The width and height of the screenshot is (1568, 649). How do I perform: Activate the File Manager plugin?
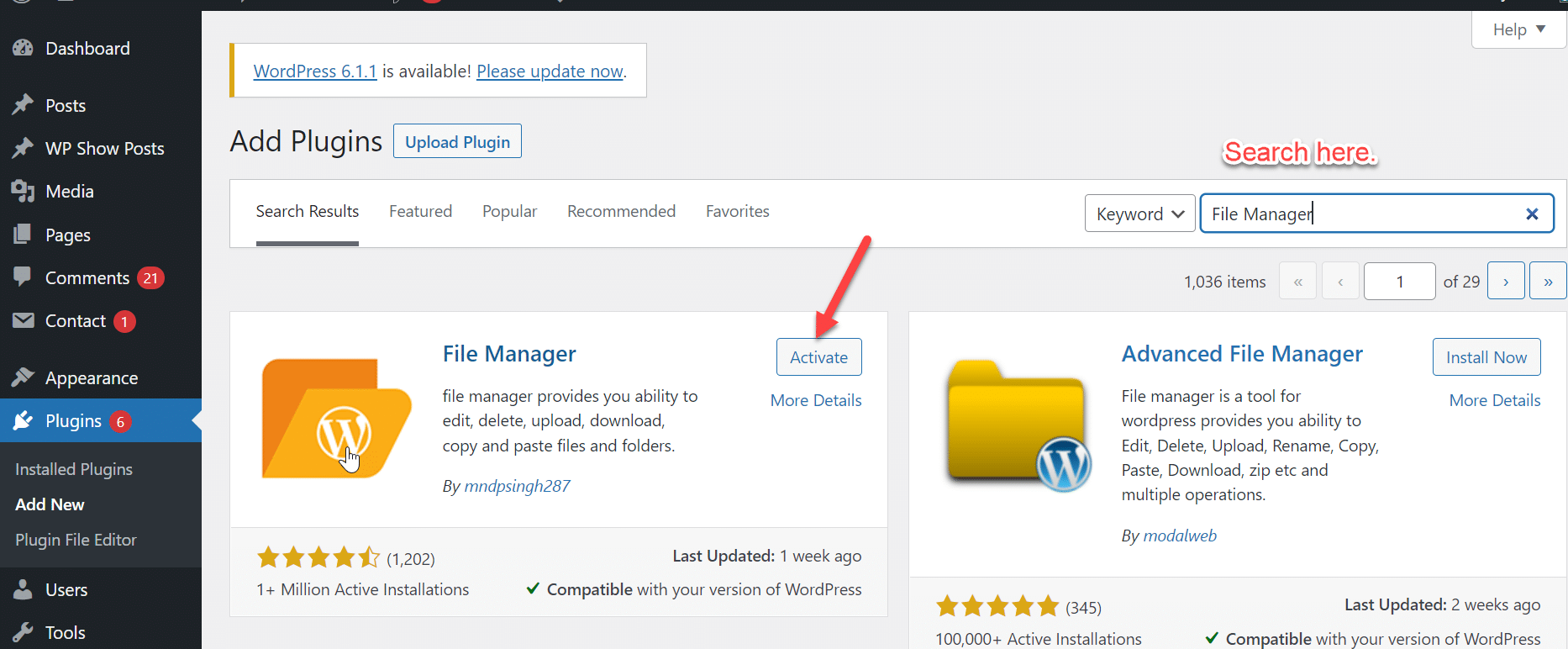pyautogui.click(x=818, y=357)
